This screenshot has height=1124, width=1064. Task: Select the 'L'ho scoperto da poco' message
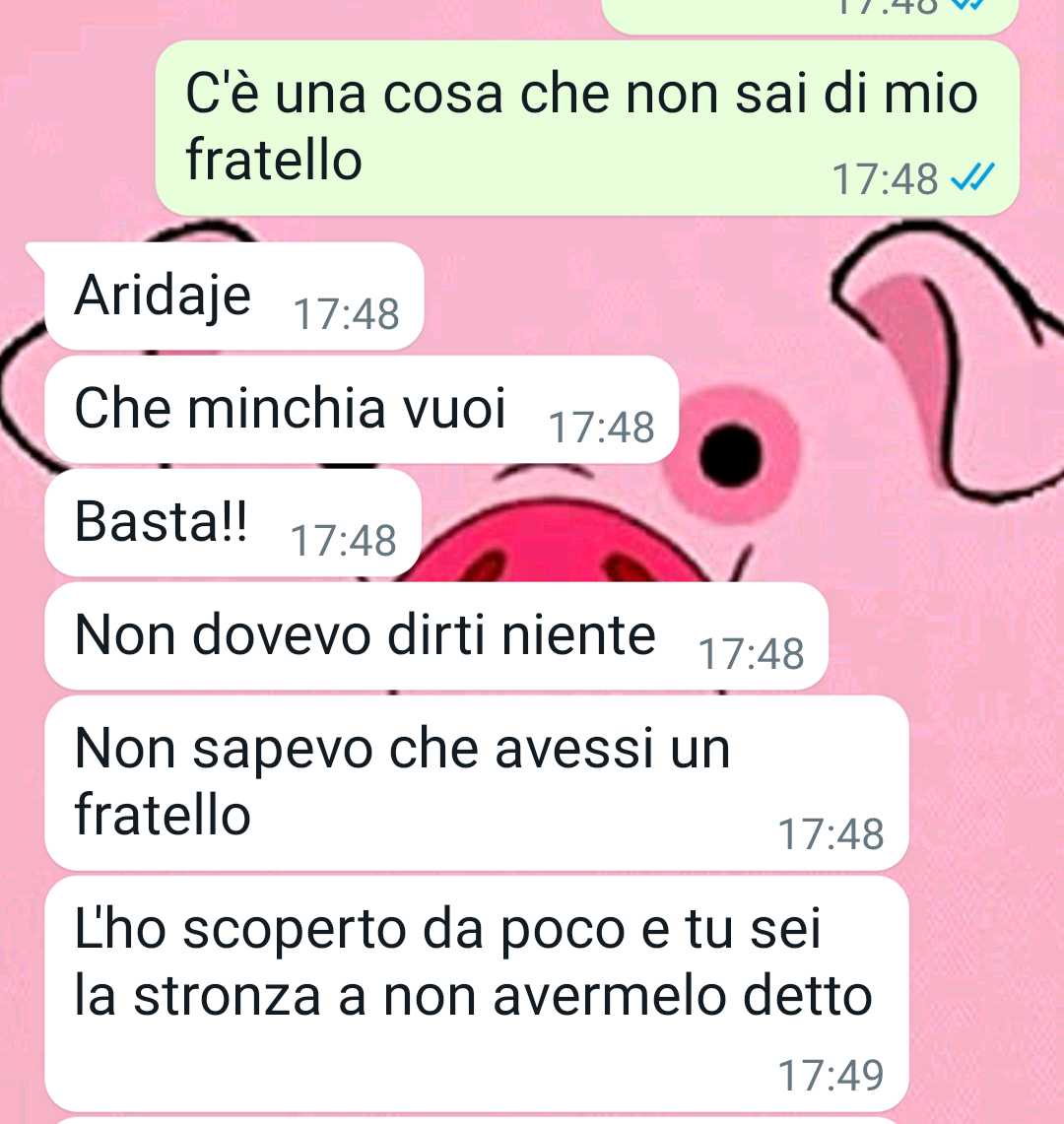pos(477,994)
